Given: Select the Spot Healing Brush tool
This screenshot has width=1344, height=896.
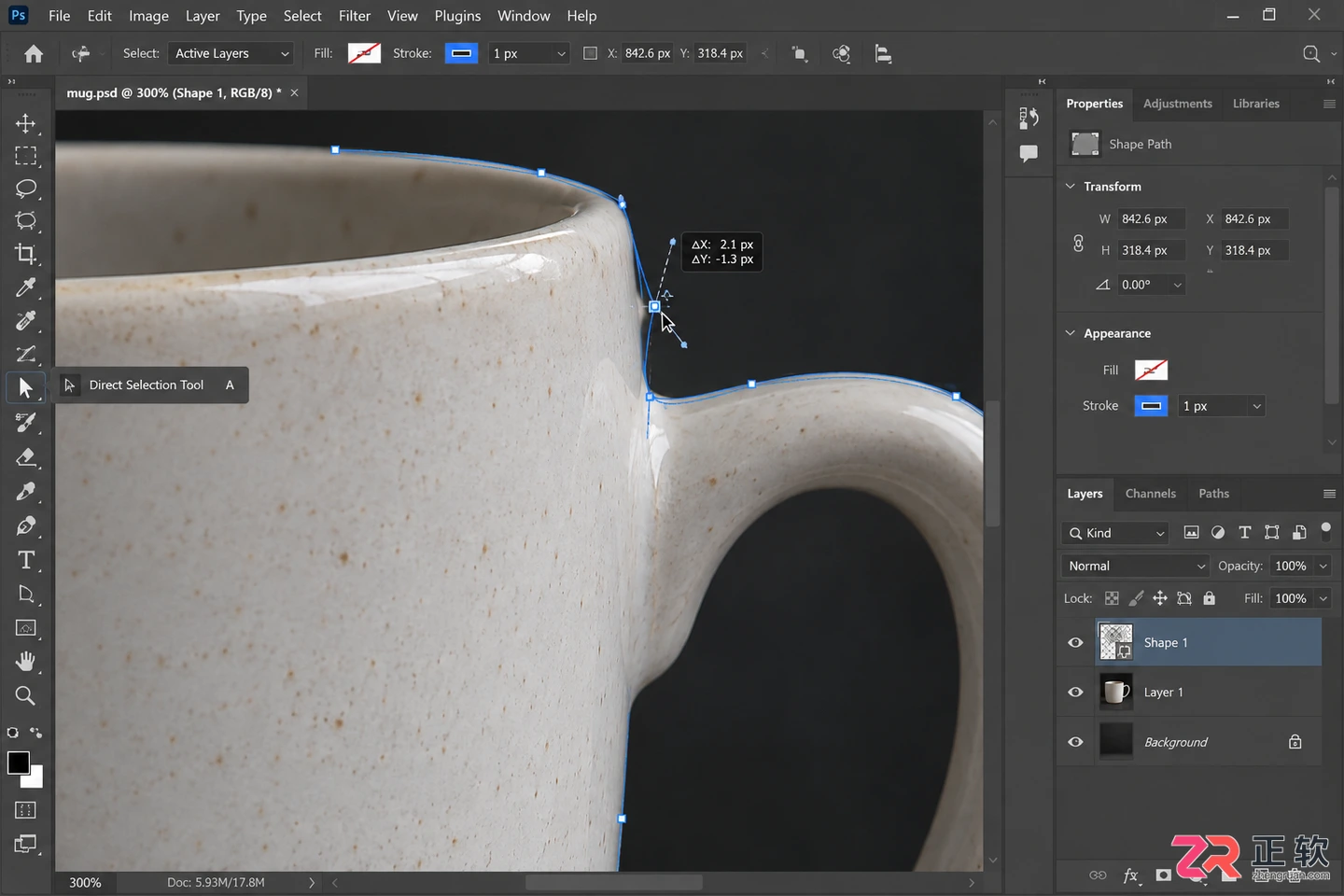Looking at the screenshot, I should coord(25,321).
